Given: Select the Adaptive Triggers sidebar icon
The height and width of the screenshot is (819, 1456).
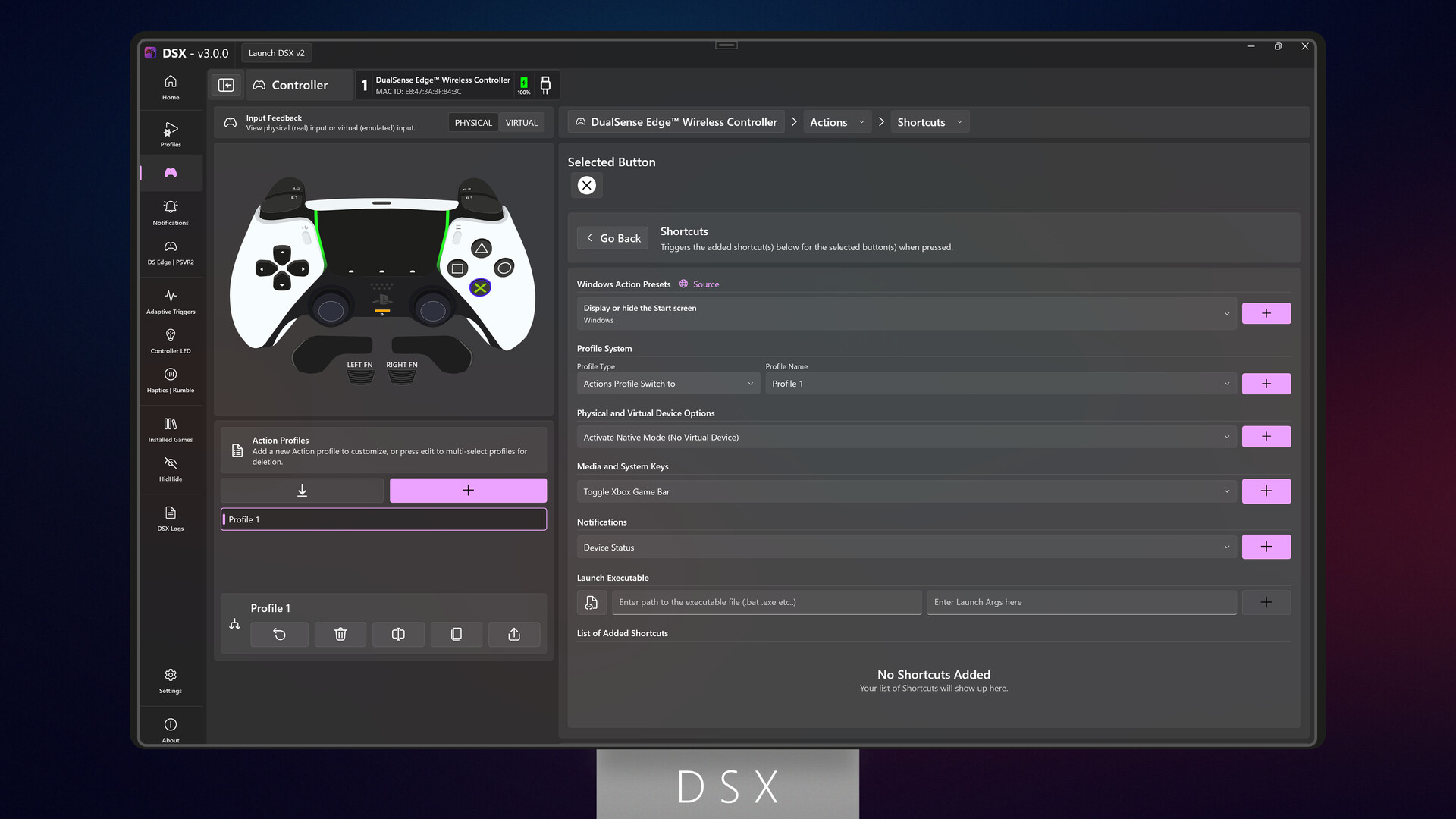Looking at the screenshot, I should point(170,301).
